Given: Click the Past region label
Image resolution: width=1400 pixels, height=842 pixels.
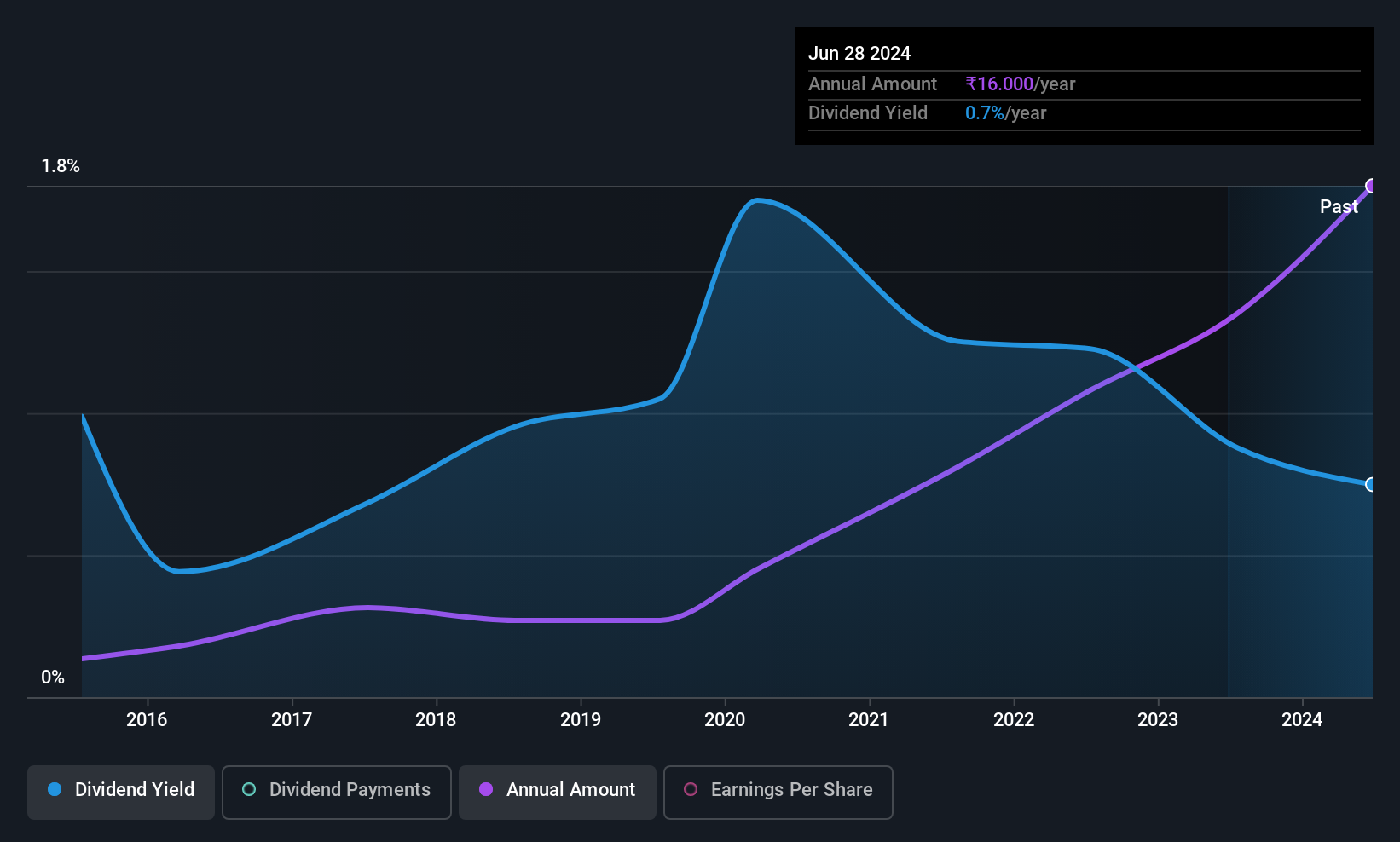Looking at the screenshot, I should point(1339,206).
